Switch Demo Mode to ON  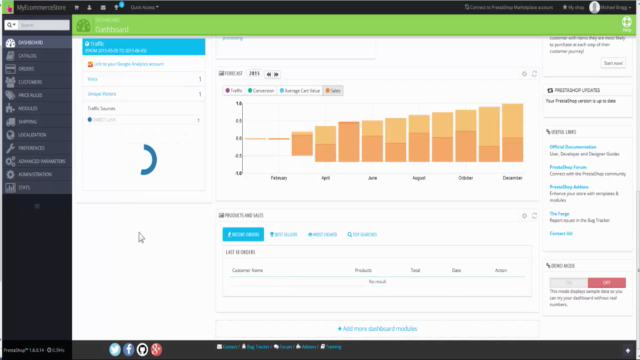[569, 282]
